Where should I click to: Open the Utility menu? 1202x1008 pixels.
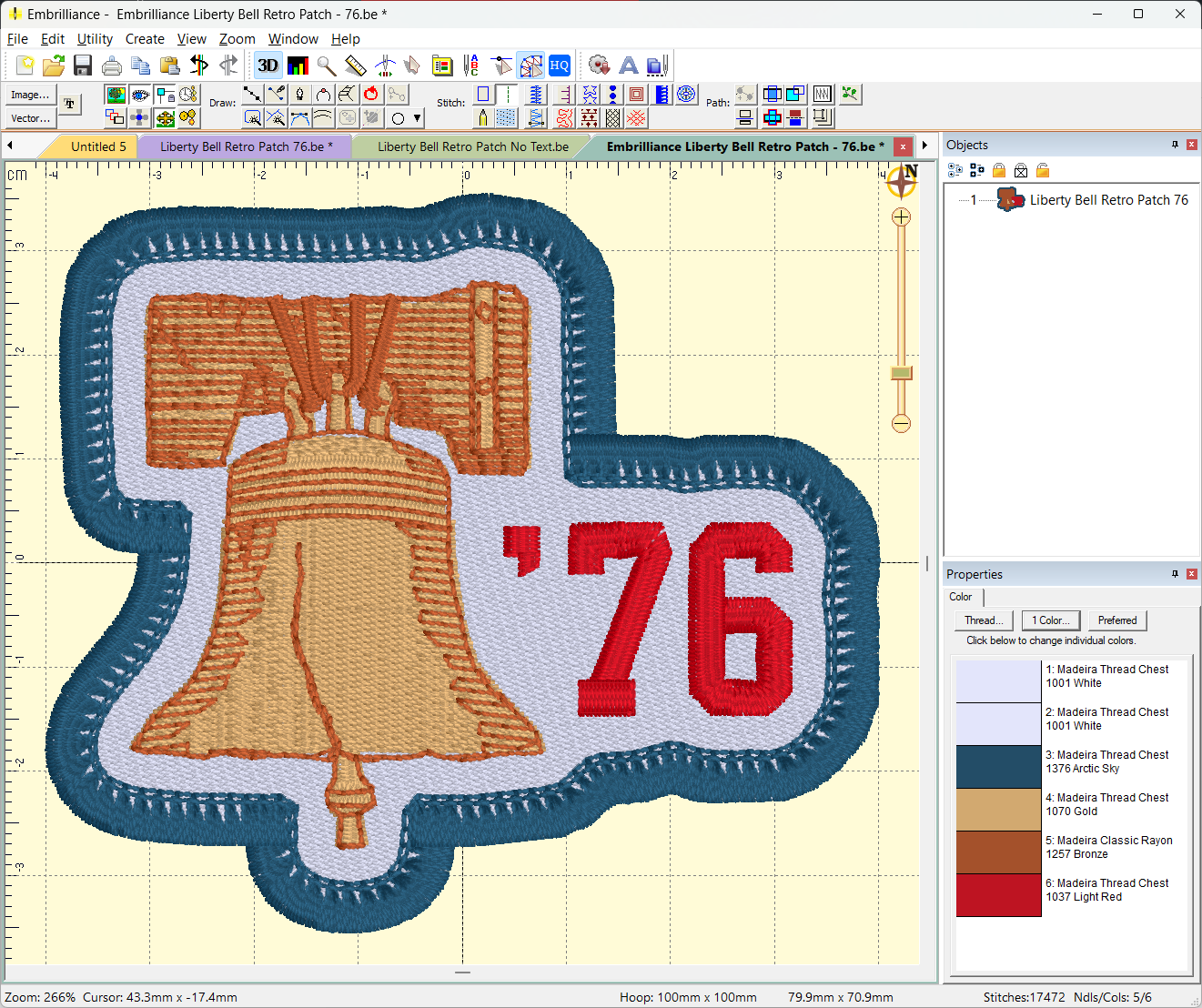point(95,39)
